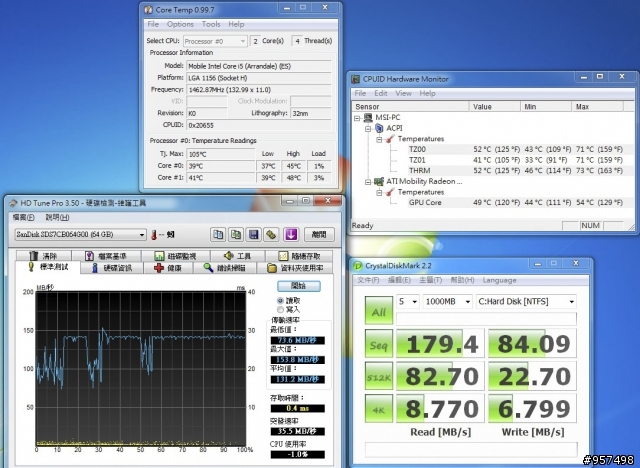This screenshot has width=640, height=468.
Task: Open Hardware Monitor File menu
Action: [360, 93]
